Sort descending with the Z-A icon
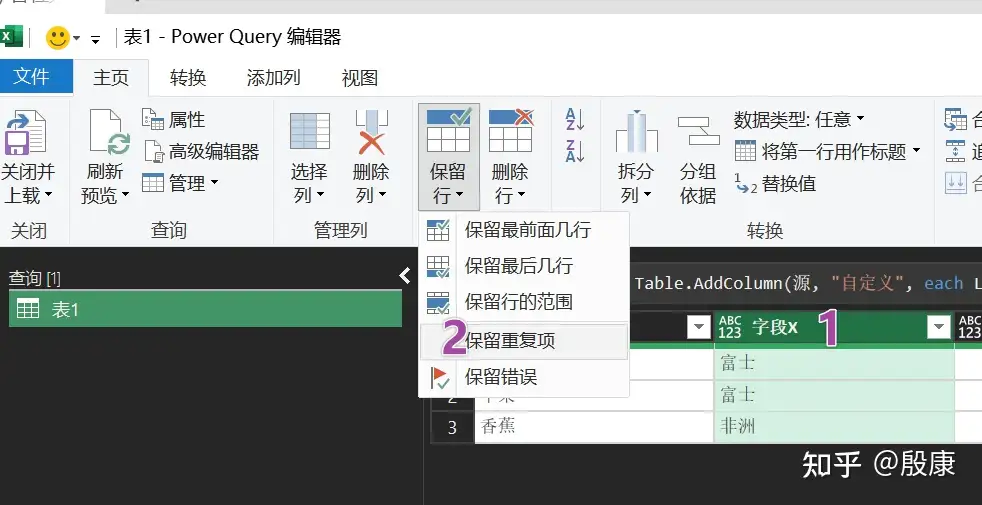This screenshot has width=982, height=505. tap(575, 152)
